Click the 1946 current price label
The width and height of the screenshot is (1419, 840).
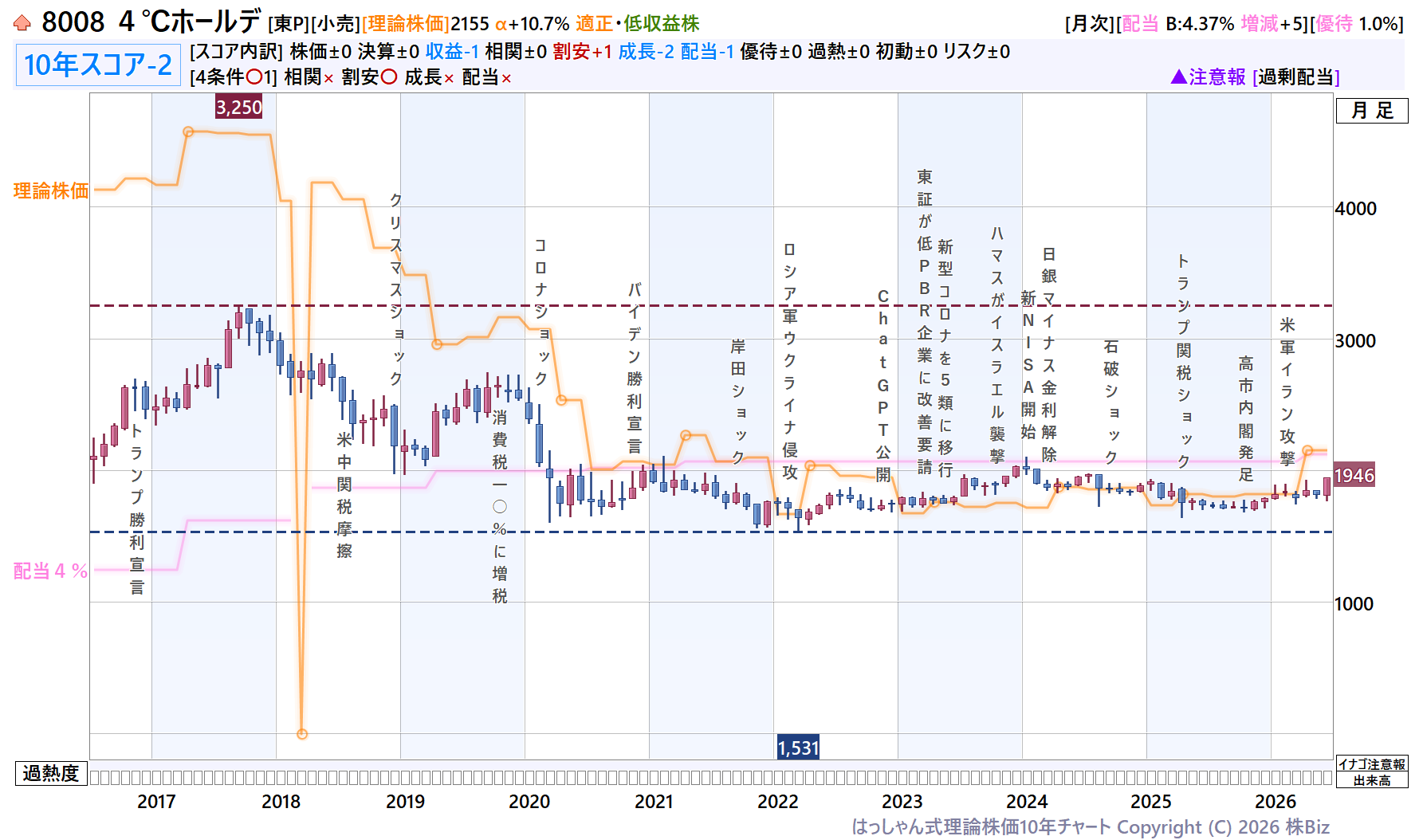coord(1354,476)
